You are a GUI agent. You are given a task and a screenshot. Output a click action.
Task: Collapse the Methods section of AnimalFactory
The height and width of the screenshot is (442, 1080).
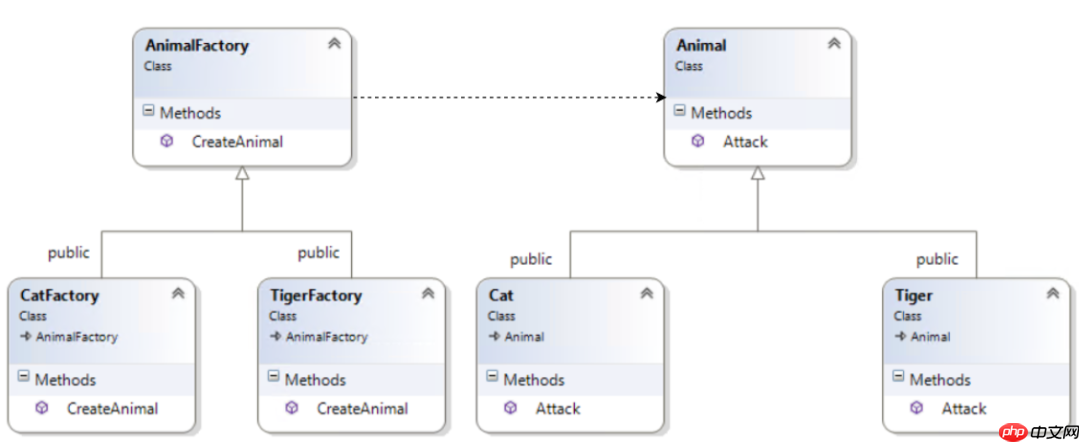[x=148, y=112]
